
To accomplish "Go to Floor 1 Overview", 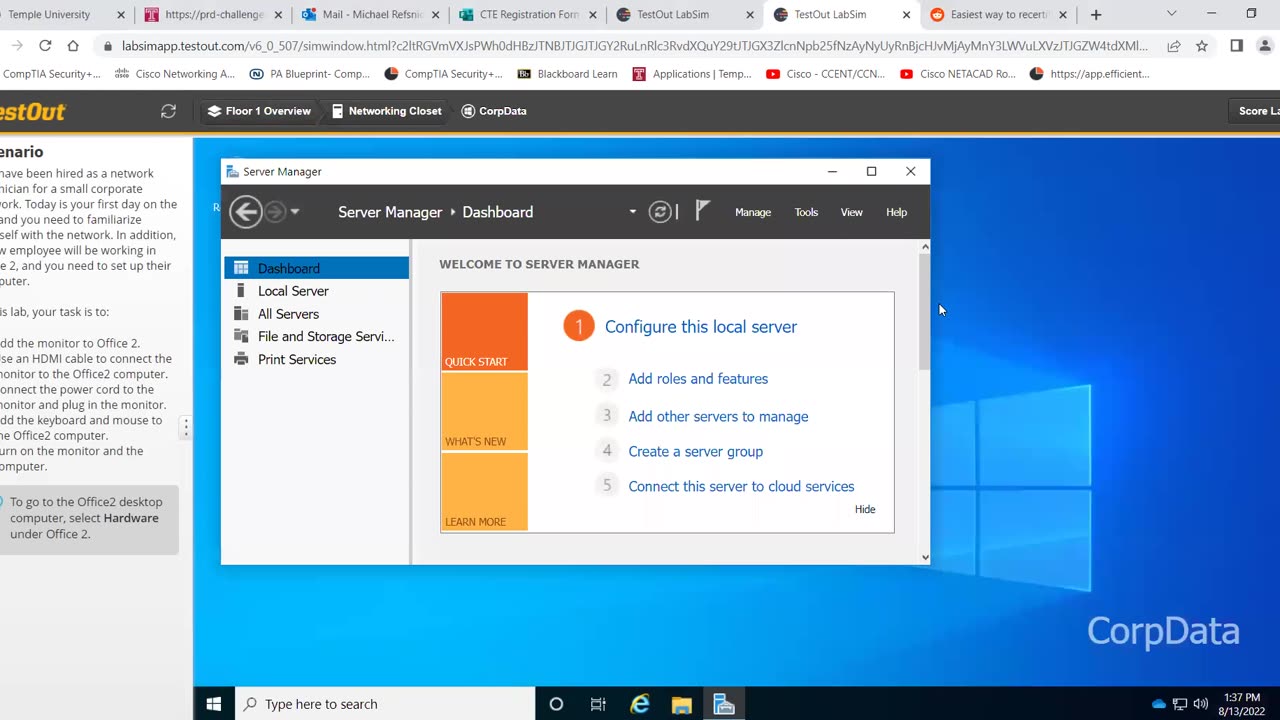I will [x=259, y=111].
